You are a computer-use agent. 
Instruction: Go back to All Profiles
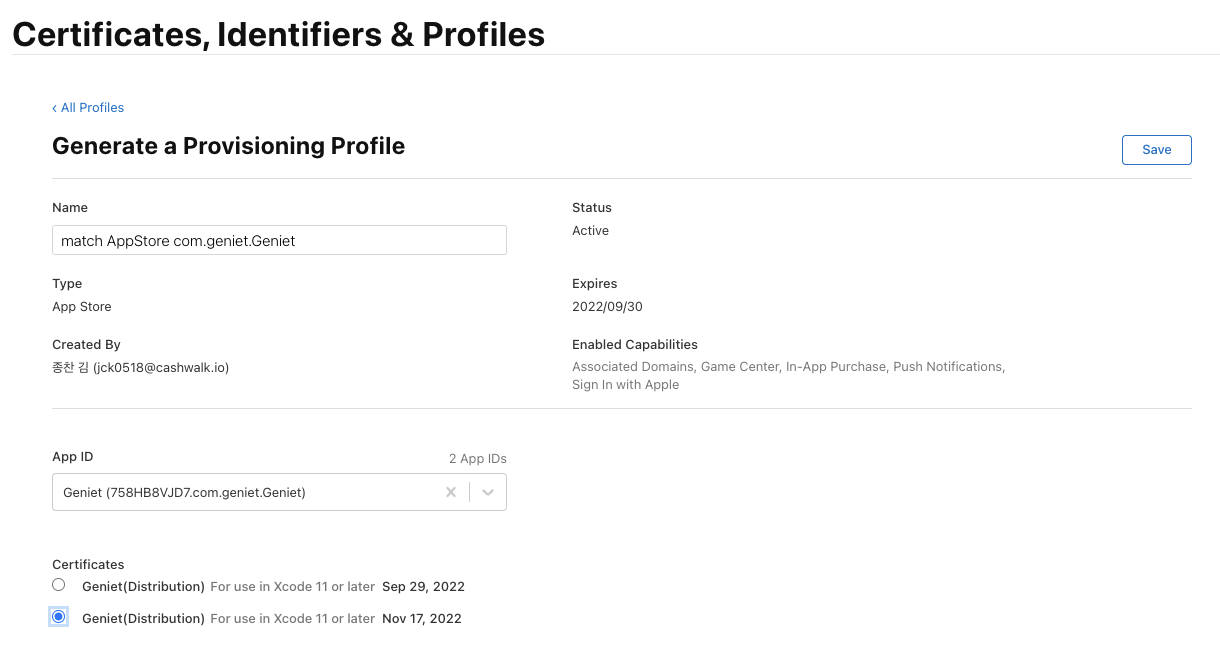(92, 108)
